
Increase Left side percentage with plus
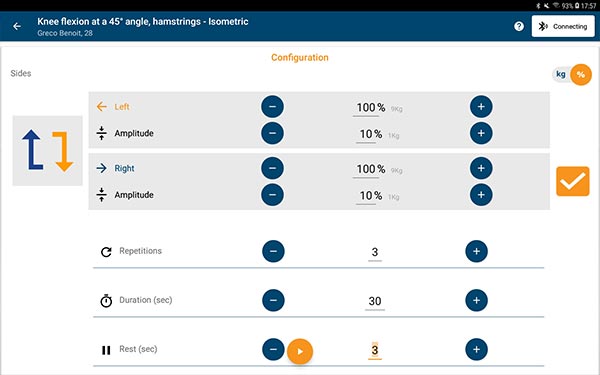tap(481, 106)
